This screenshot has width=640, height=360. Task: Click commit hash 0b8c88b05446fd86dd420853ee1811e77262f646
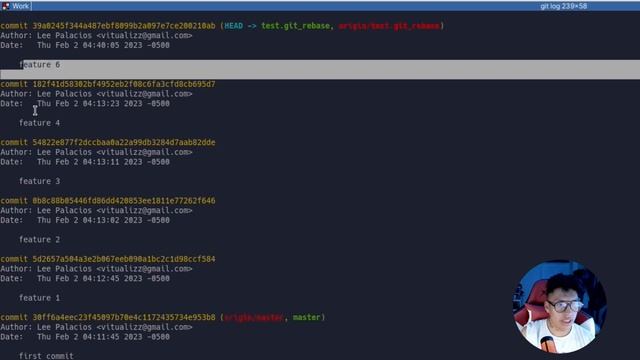(124, 201)
